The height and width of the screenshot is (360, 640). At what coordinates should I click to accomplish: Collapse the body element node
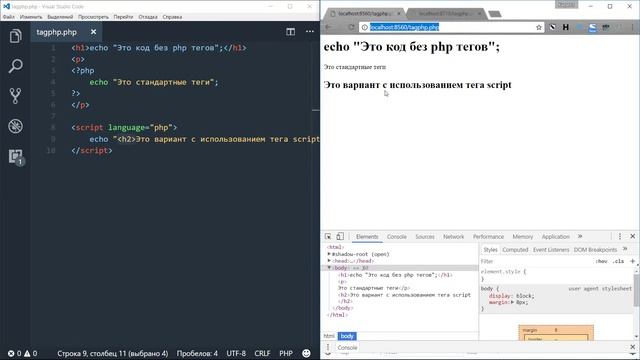329,268
